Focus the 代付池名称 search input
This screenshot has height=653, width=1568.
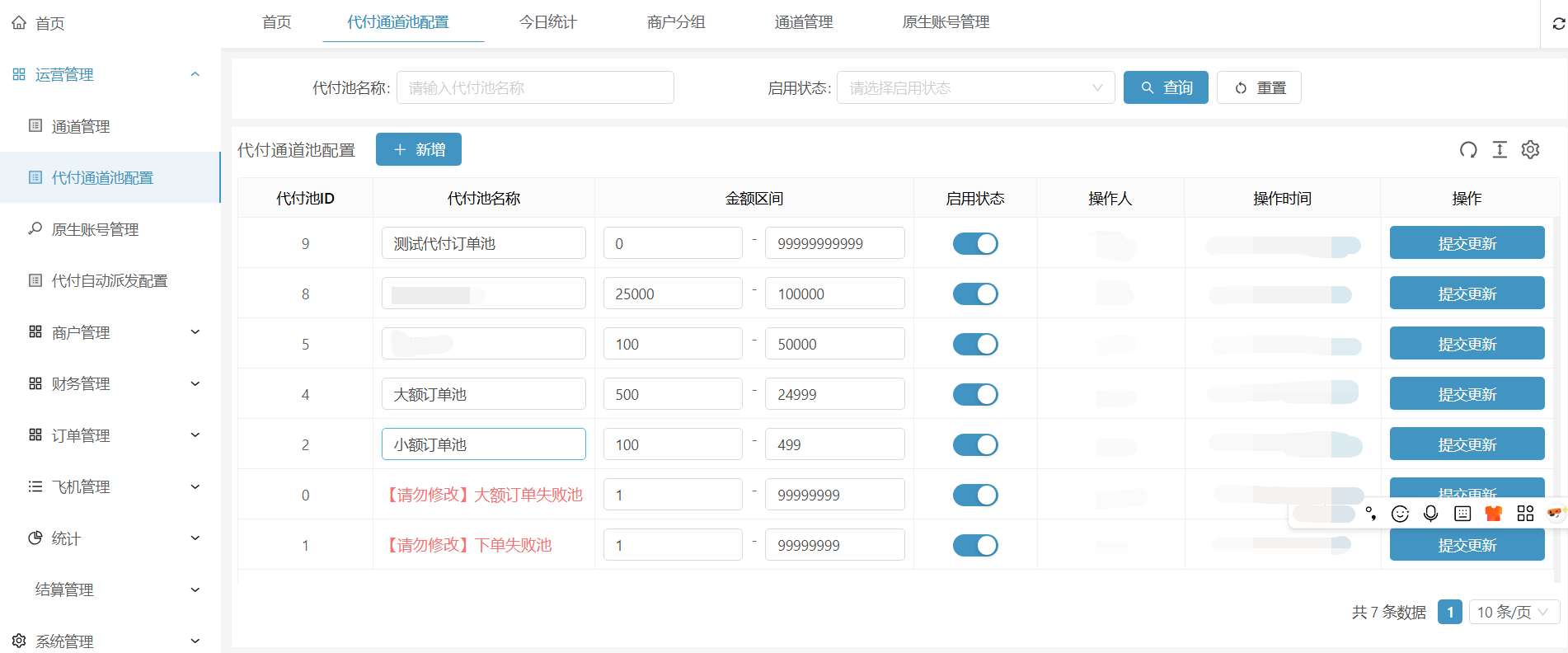coord(535,87)
